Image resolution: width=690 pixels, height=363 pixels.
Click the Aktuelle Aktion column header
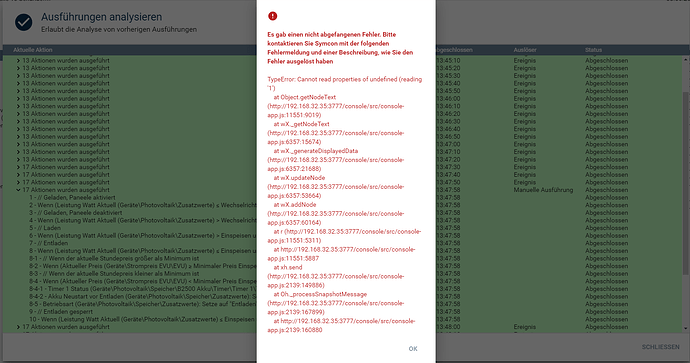pyautogui.click(x=33, y=50)
